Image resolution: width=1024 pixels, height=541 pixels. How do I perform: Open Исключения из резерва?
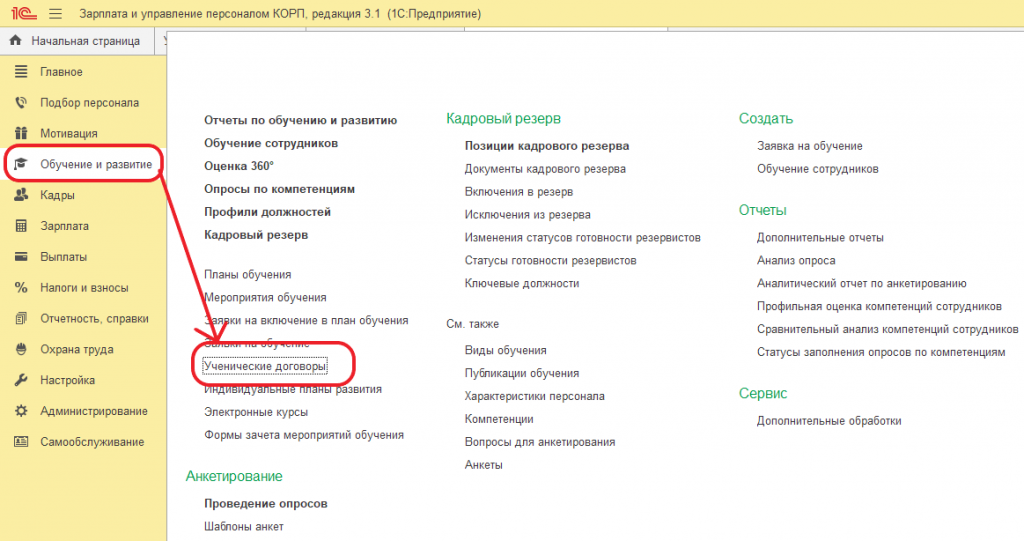528,215
